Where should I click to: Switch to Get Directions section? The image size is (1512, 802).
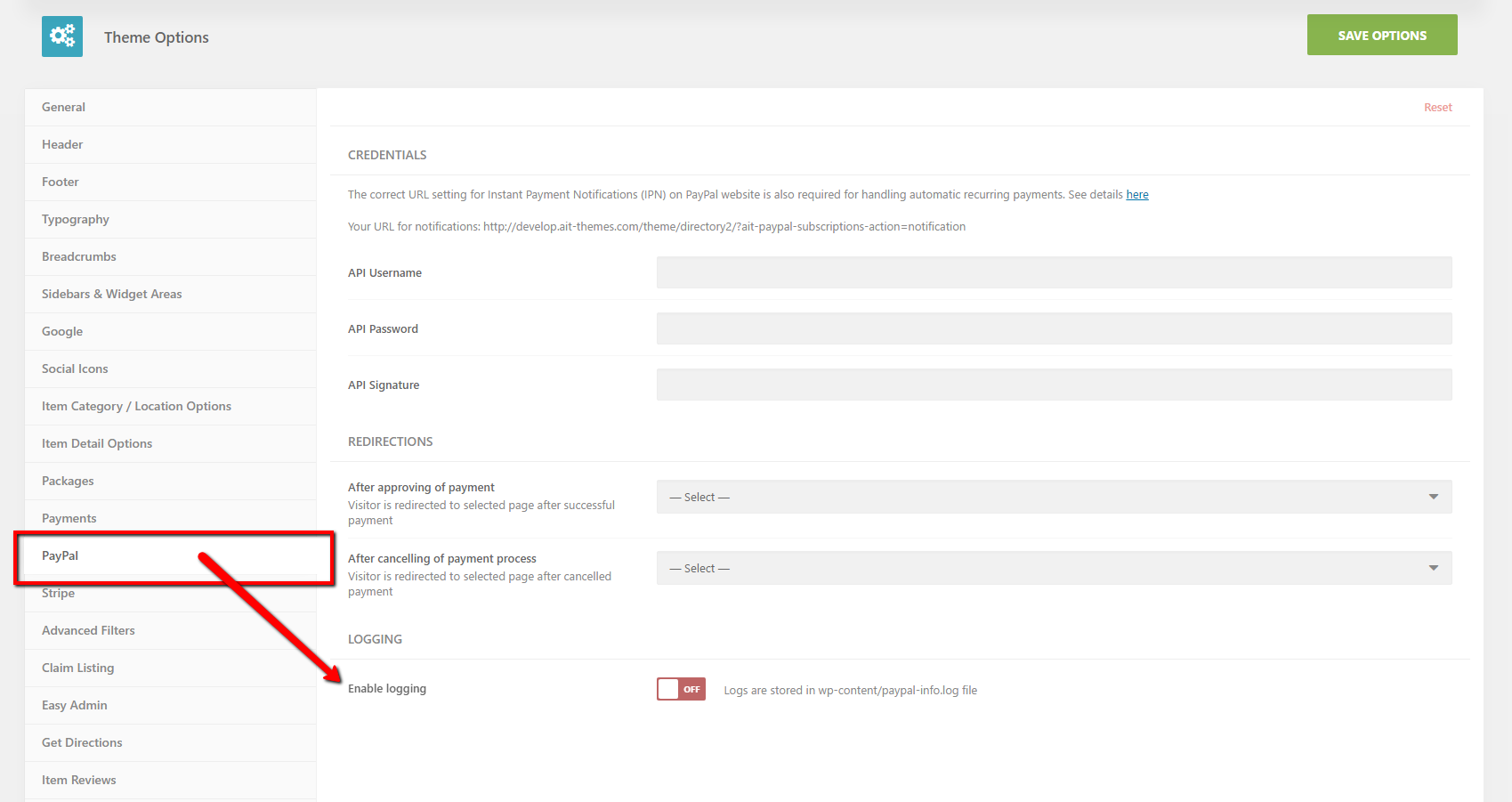coord(170,742)
